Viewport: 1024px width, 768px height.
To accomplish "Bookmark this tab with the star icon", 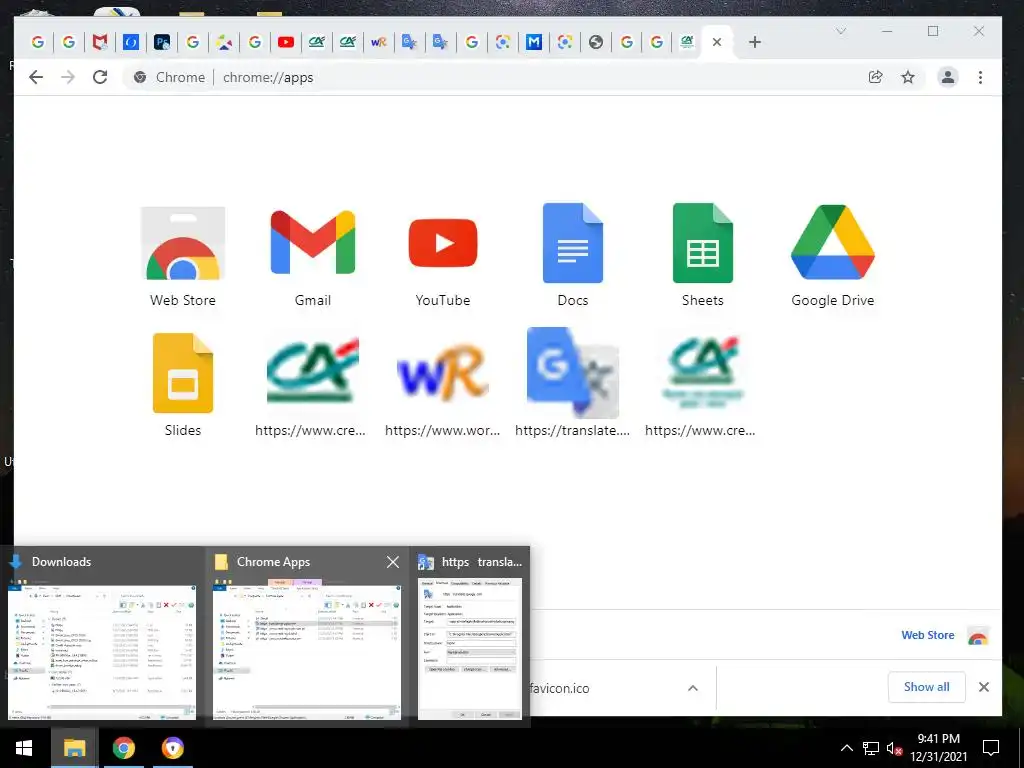I will pyautogui.click(x=908, y=77).
